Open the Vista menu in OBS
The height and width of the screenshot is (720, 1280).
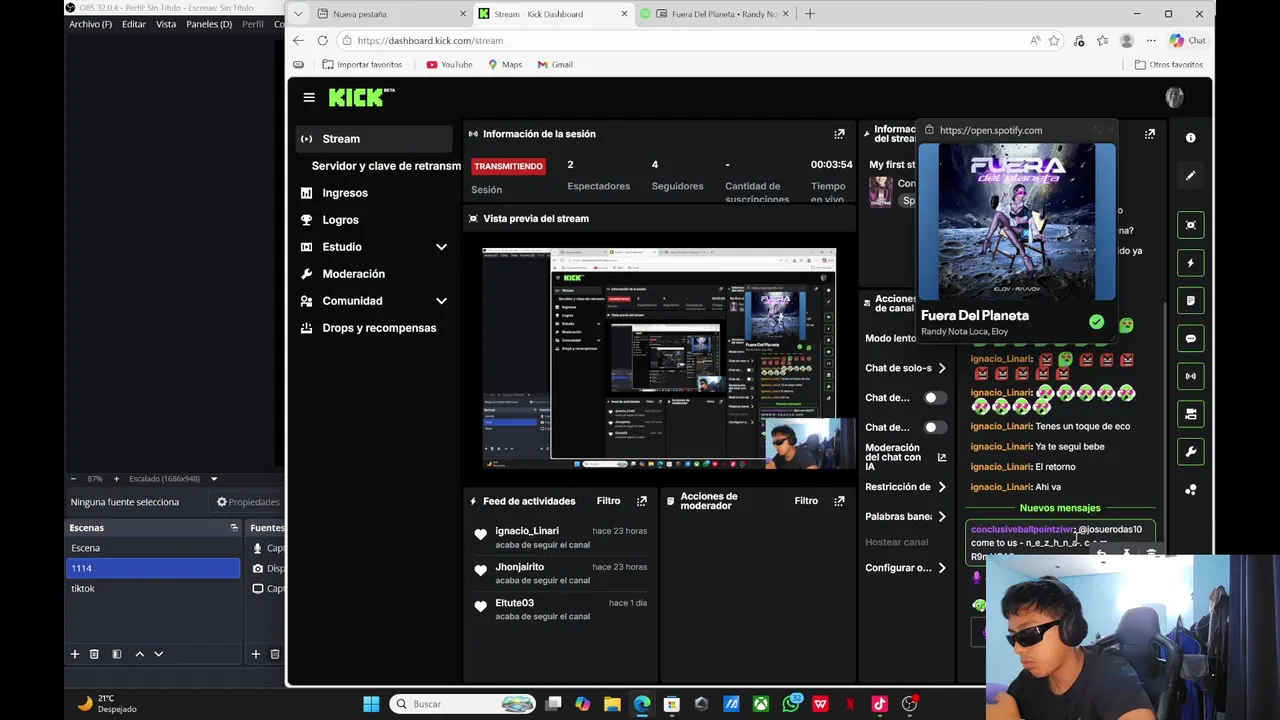point(166,24)
